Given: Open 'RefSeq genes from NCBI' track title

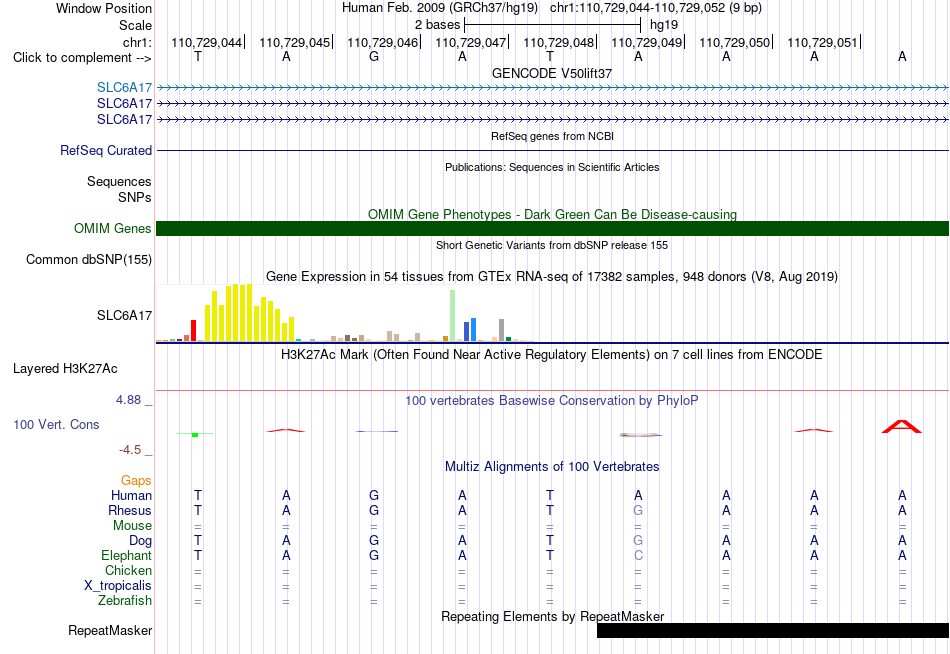Looking at the screenshot, I should pyautogui.click(x=552, y=136).
